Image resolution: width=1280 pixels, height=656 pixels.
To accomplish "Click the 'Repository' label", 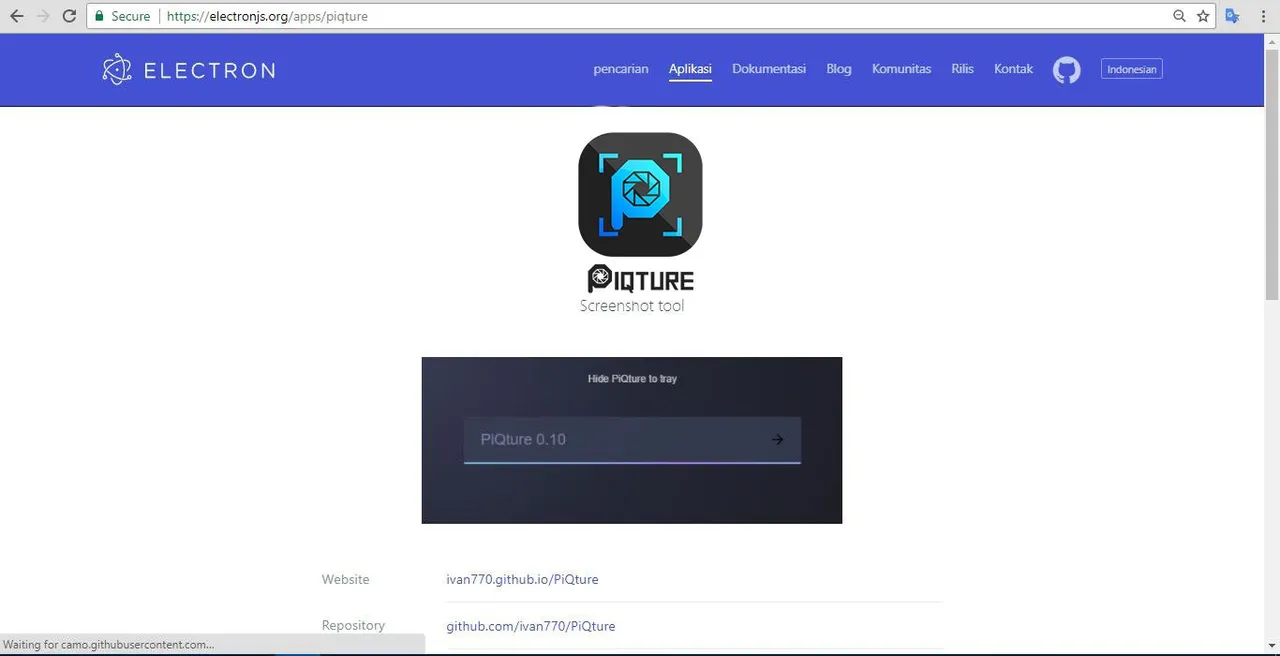I will pyautogui.click(x=353, y=625).
